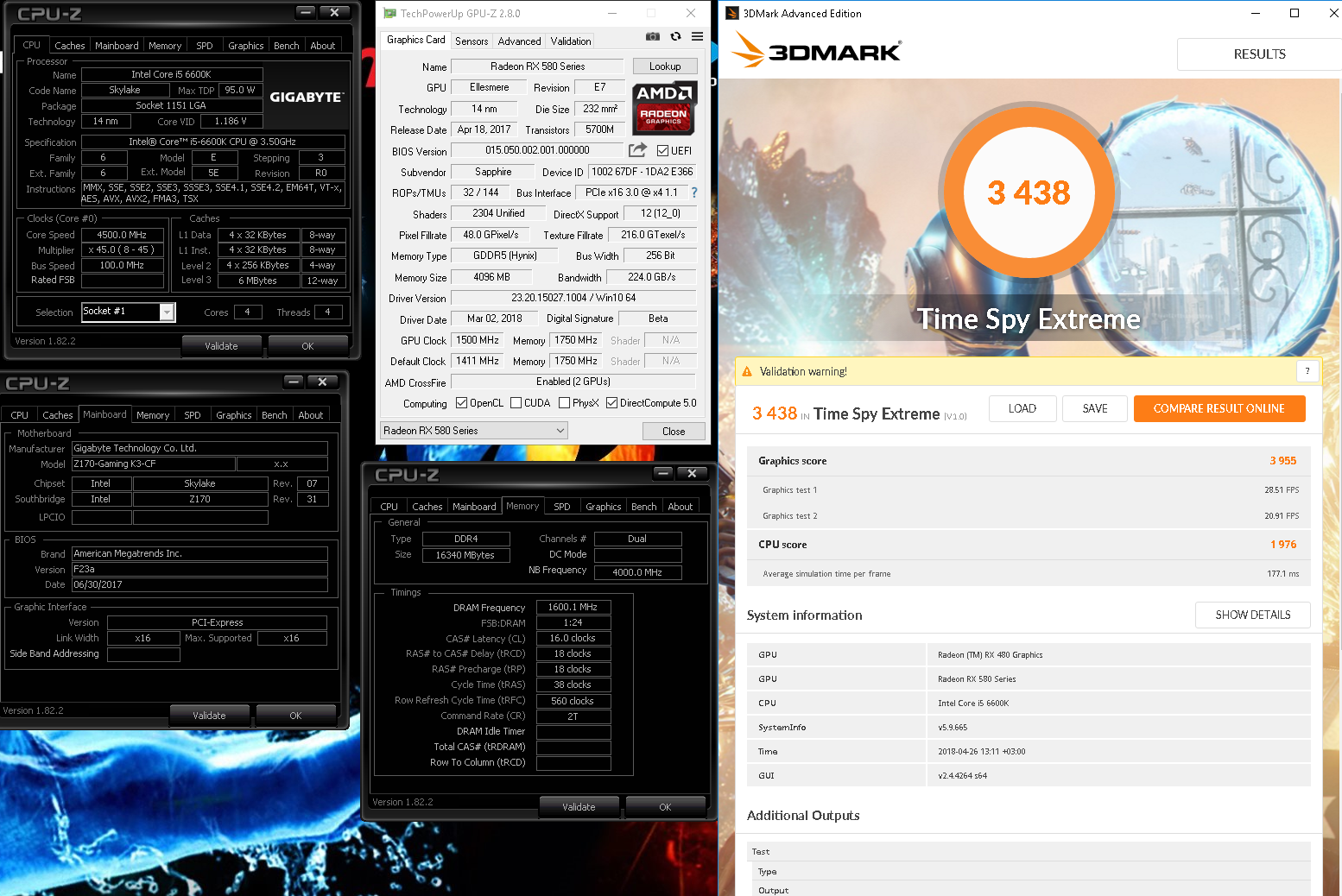Click the 3DMark SAVE button
1342x896 pixels.
(1095, 408)
